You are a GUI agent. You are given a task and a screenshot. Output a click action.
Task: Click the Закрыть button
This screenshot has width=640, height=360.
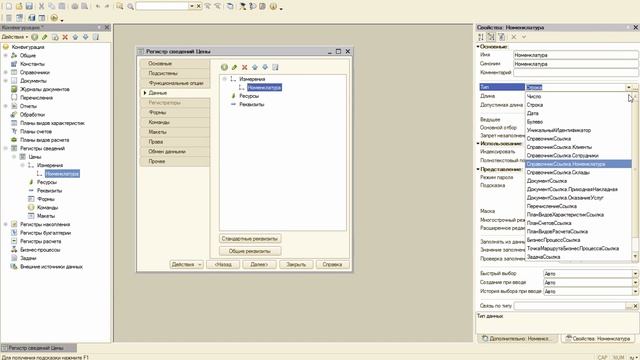[296, 264]
